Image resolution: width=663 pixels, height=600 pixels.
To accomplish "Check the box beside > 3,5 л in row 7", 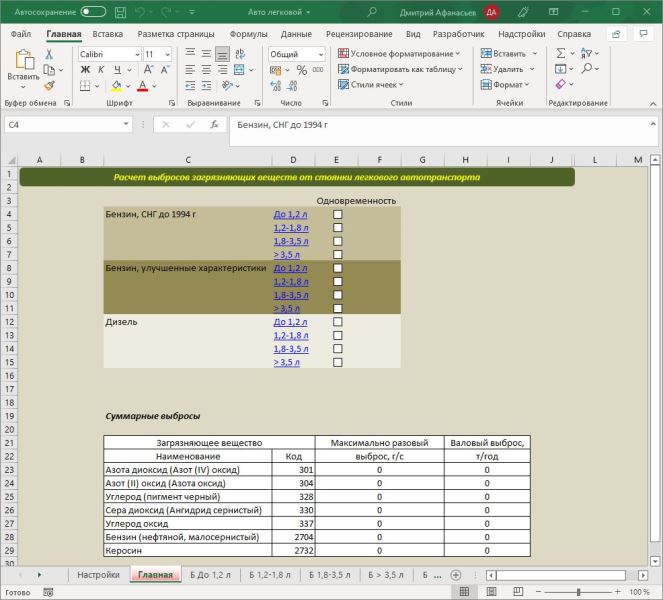I will 337,255.
